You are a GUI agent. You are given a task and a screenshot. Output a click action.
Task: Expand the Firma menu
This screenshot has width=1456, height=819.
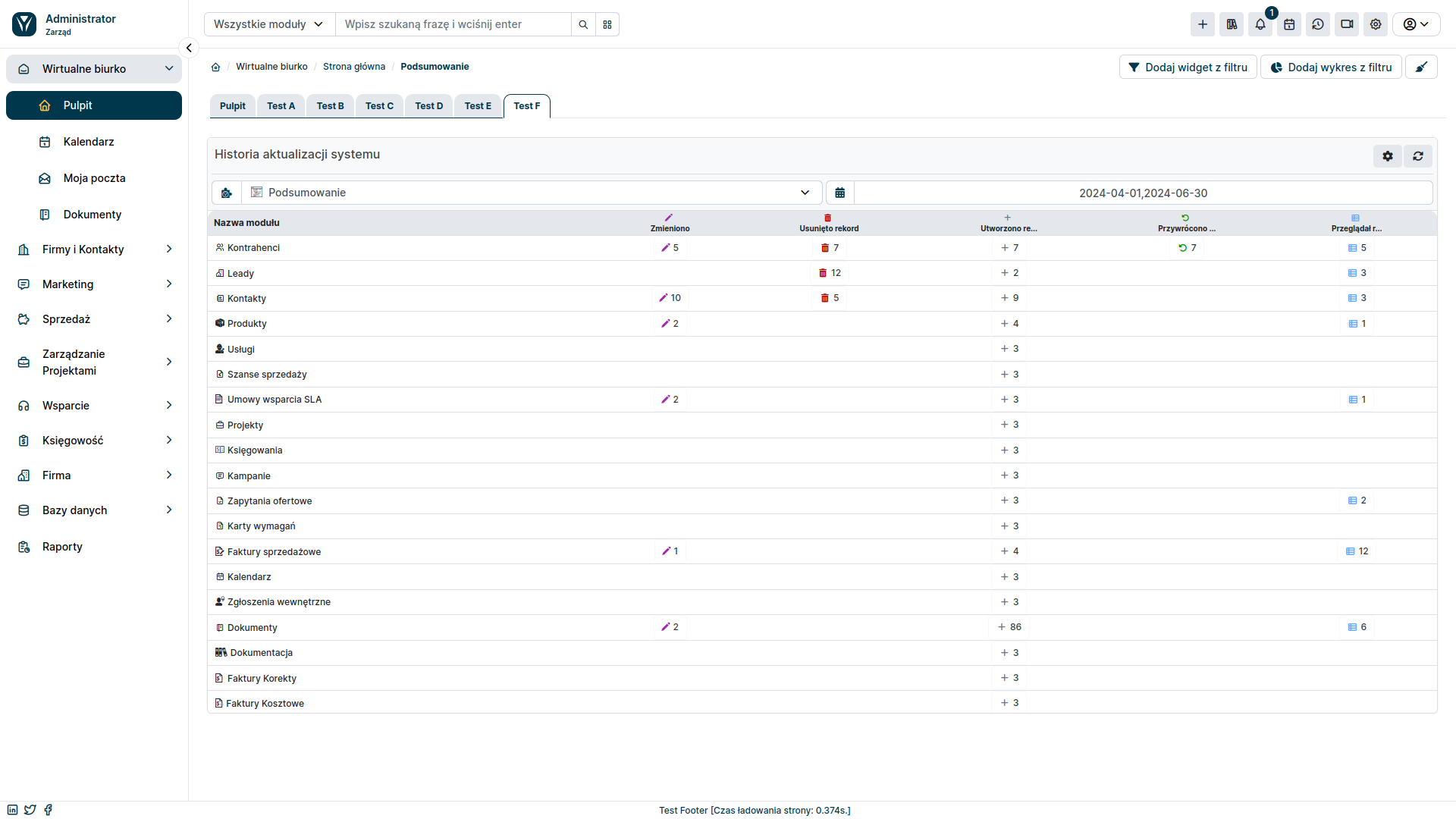[94, 475]
